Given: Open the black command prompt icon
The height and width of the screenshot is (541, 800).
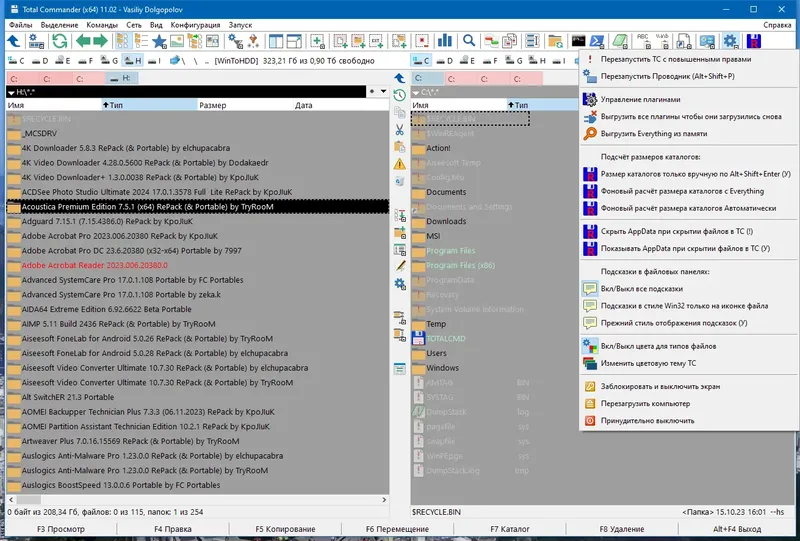Looking at the screenshot, I should tap(578, 40).
